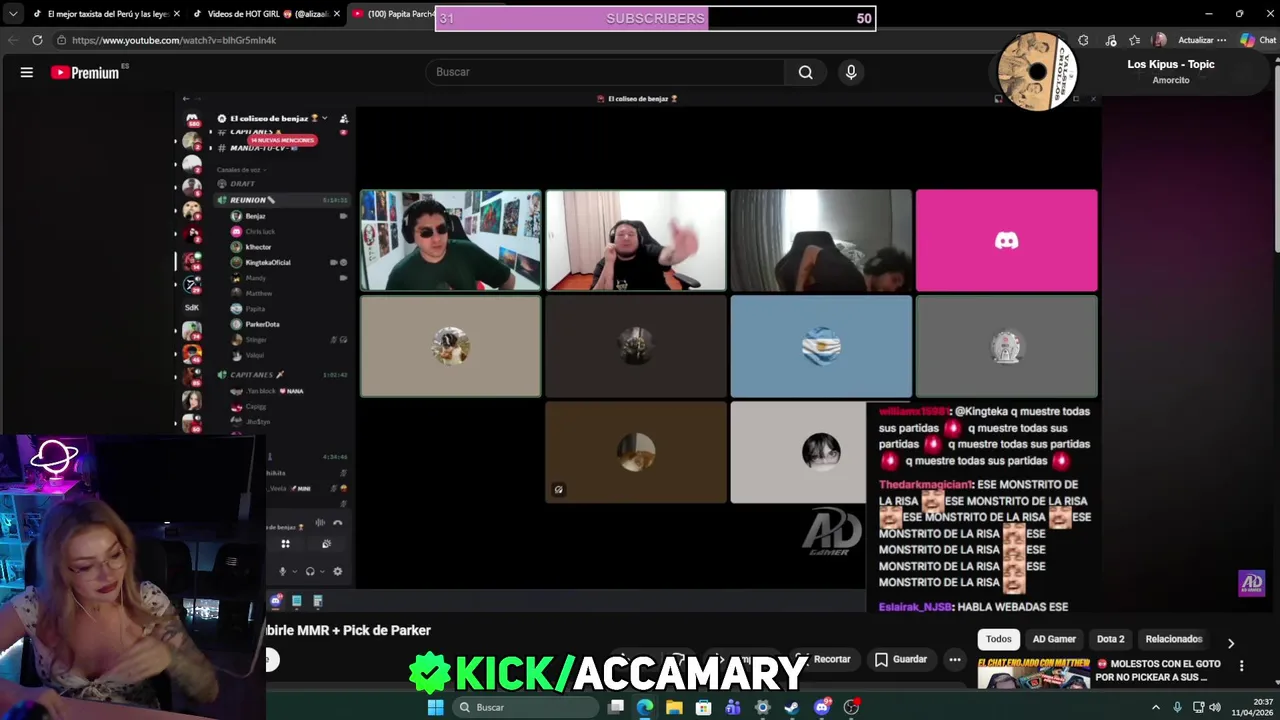
Task: Expand the Discord server name dropdown
Action: point(325,118)
